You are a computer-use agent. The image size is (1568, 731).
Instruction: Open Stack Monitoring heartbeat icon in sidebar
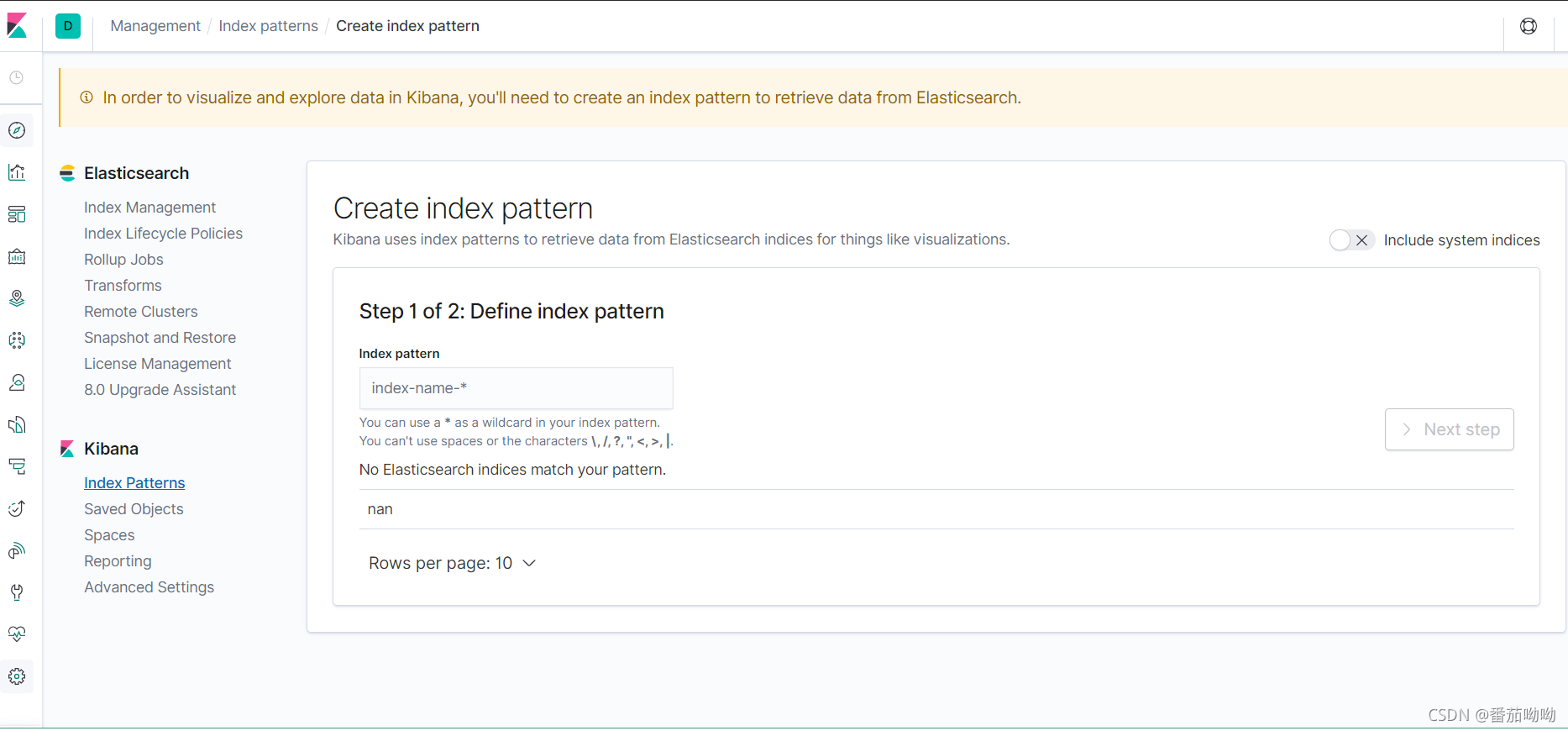coord(17,634)
